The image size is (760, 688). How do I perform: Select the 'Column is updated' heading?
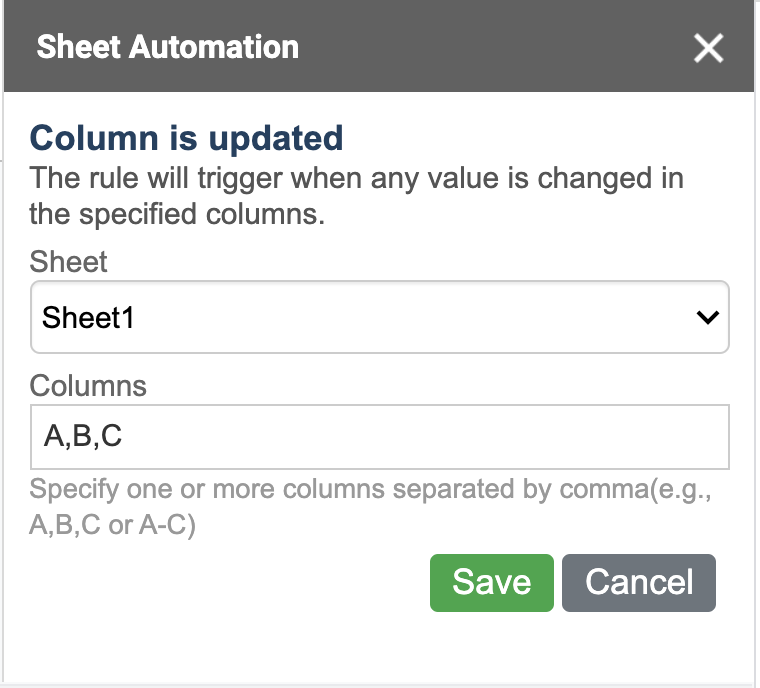(187, 138)
